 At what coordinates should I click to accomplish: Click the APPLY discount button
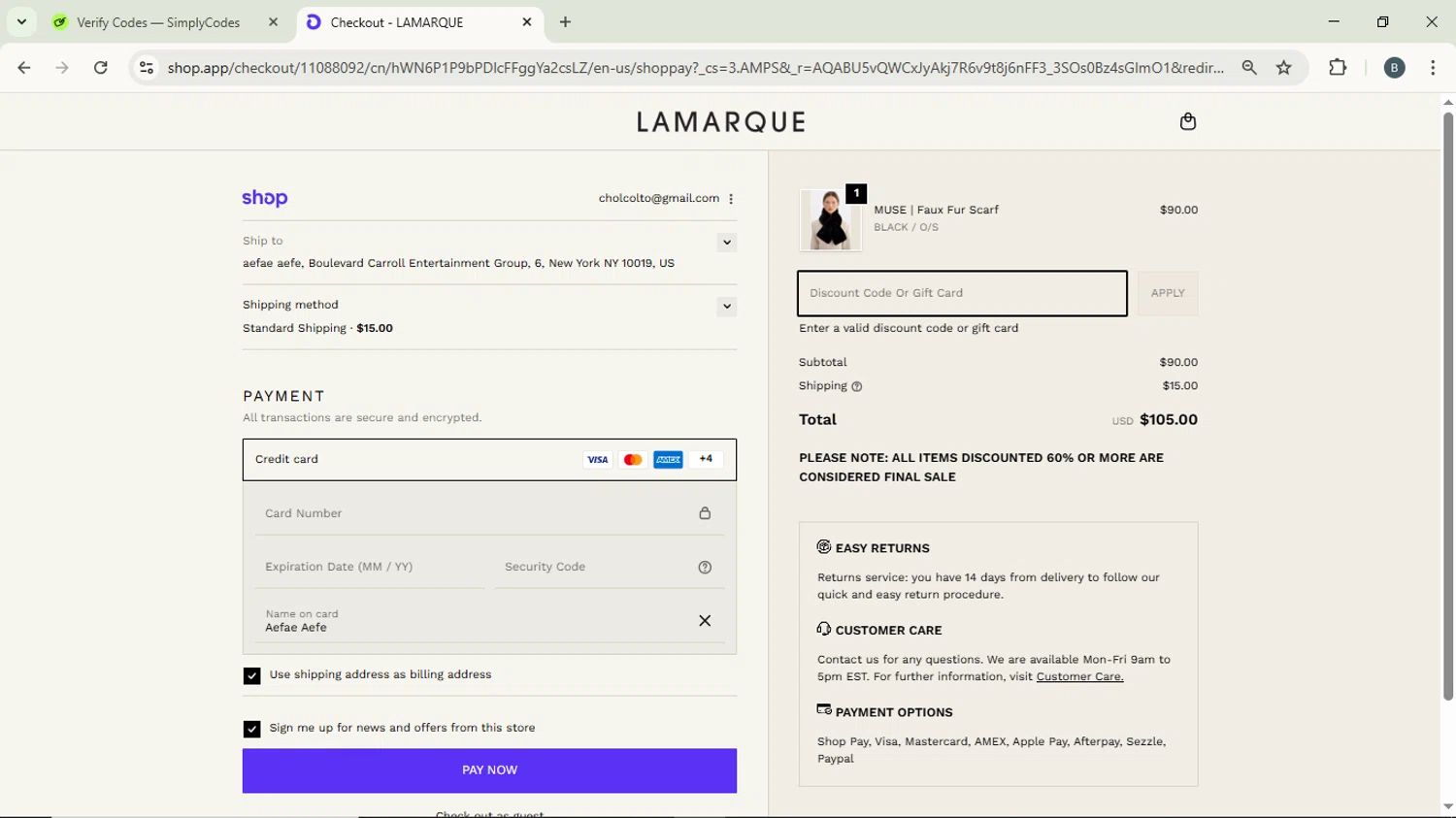click(1168, 293)
